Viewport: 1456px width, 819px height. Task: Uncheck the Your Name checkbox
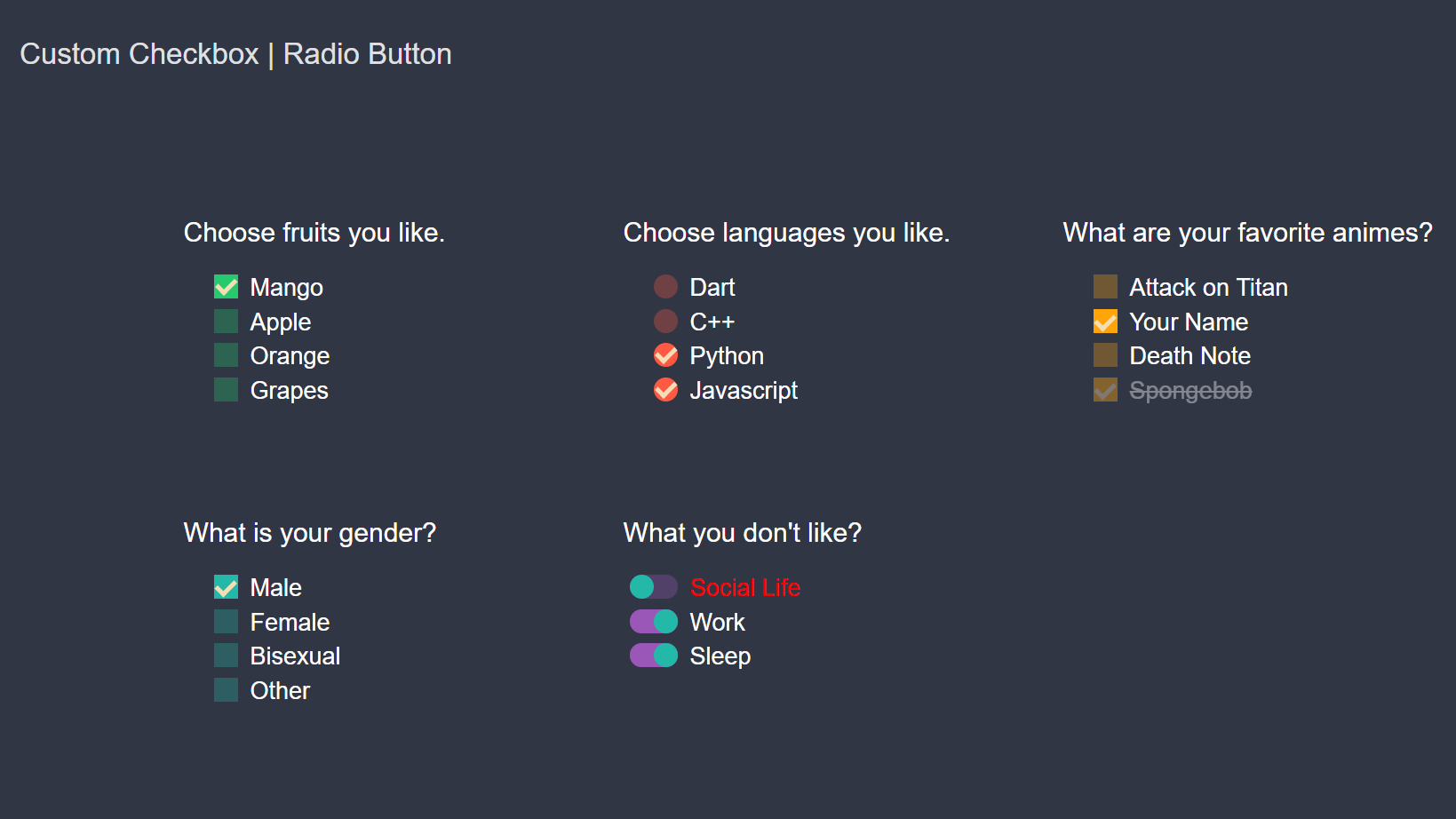point(1105,321)
